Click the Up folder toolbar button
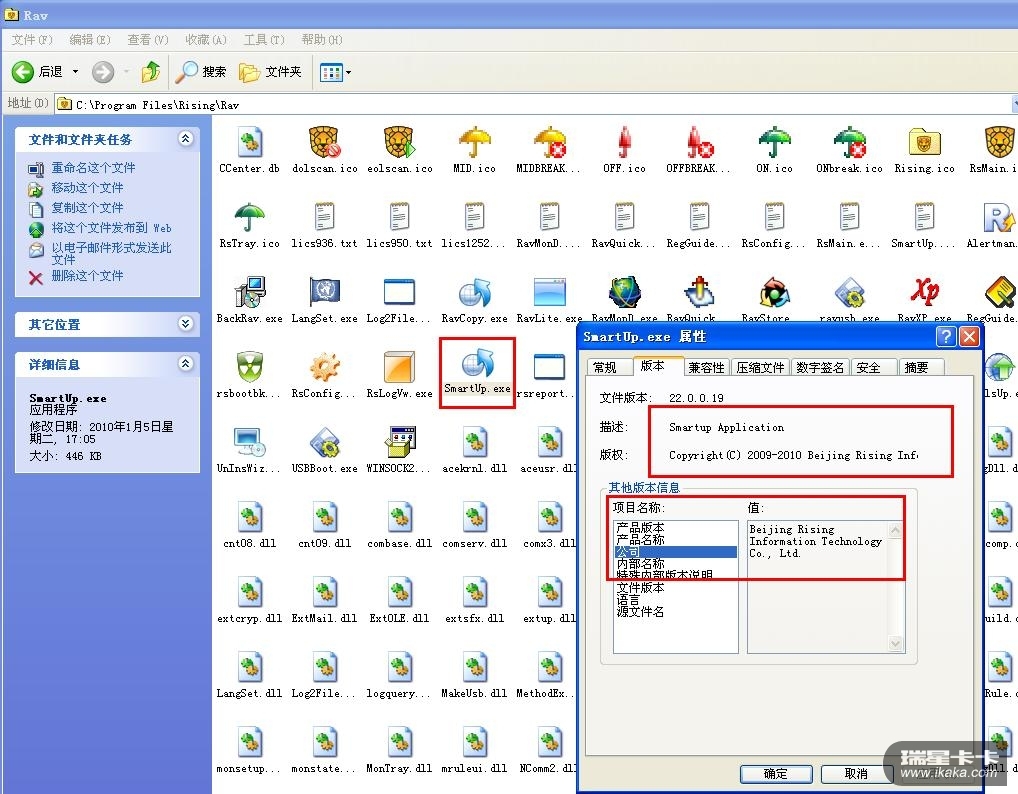This screenshot has width=1018, height=794. click(x=151, y=71)
